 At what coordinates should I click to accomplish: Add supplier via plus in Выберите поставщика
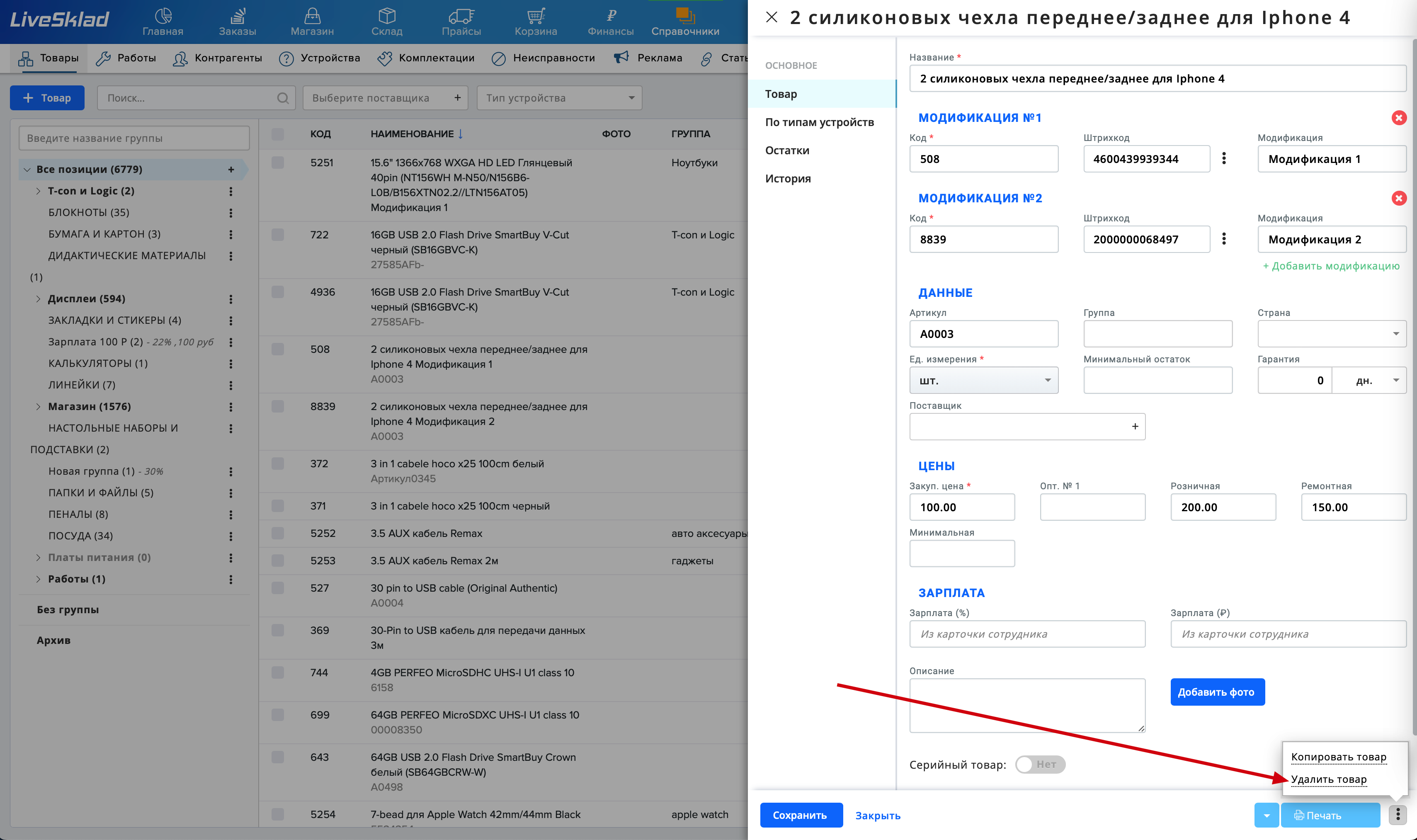(457, 98)
